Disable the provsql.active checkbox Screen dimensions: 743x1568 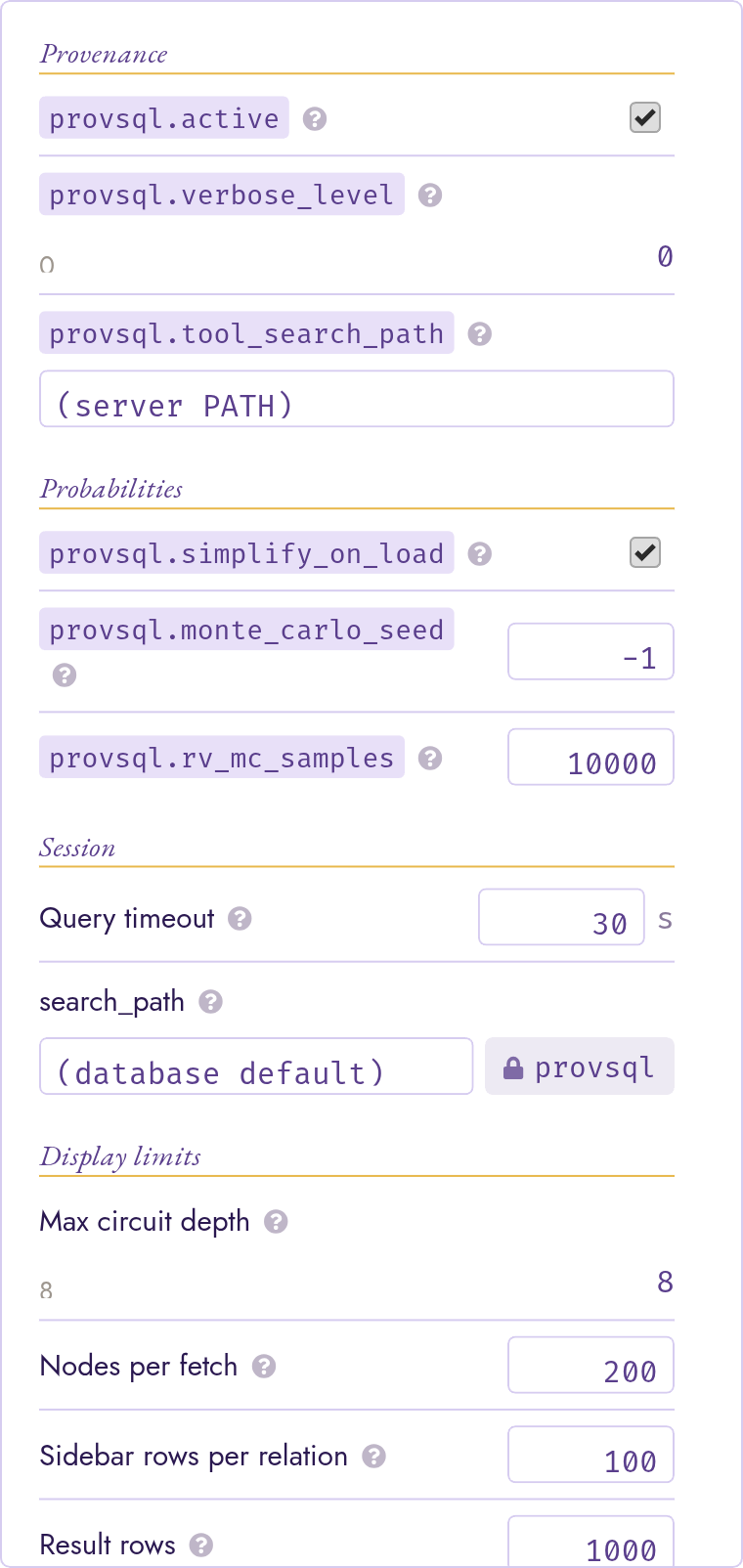coord(645,118)
